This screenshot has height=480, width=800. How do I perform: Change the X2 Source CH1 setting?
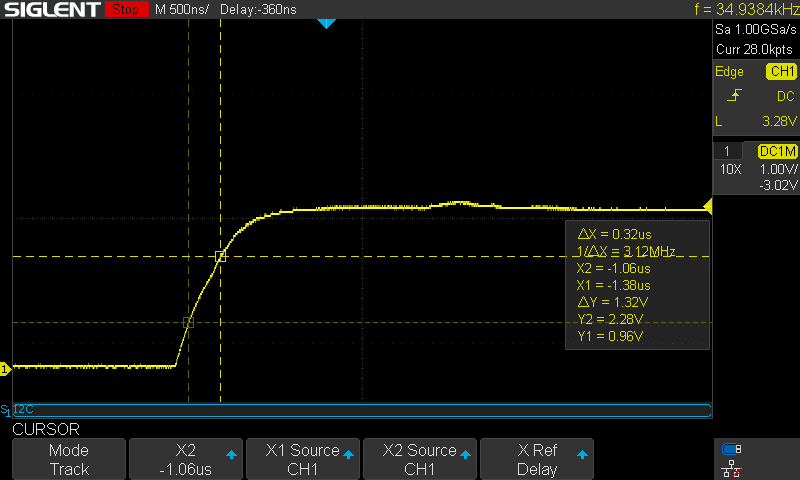pyautogui.click(x=419, y=459)
